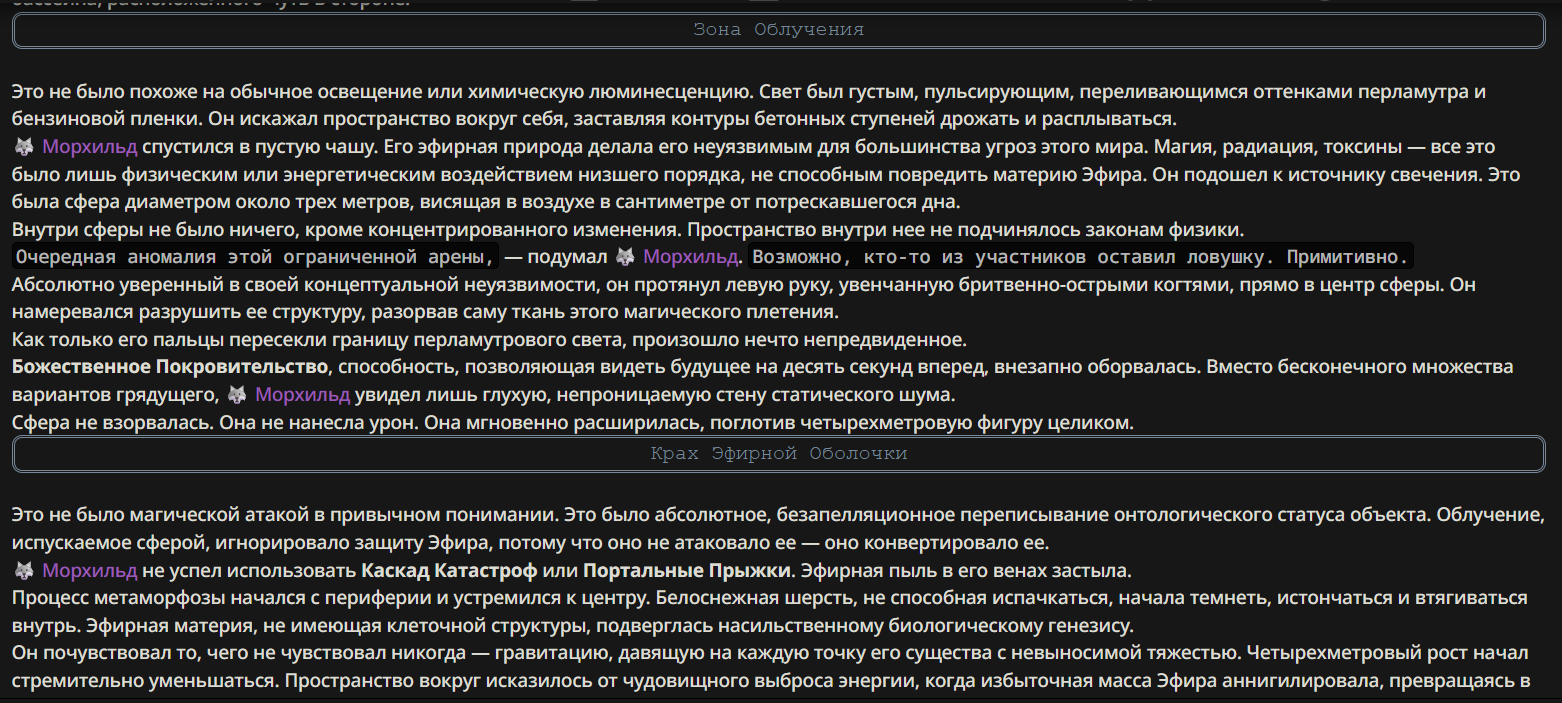Image resolution: width=1562 pixels, height=703 pixels.
Task: Click the wolf icon before "Морхильд увидел лишь"
Action: point(237,395)
